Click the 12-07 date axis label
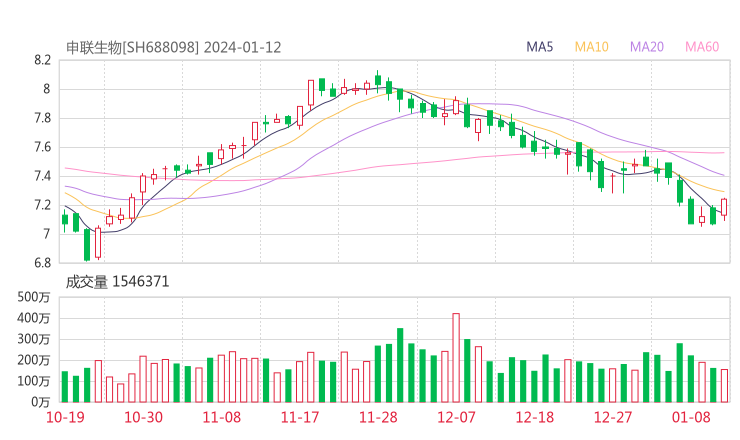 coord(456,417)
